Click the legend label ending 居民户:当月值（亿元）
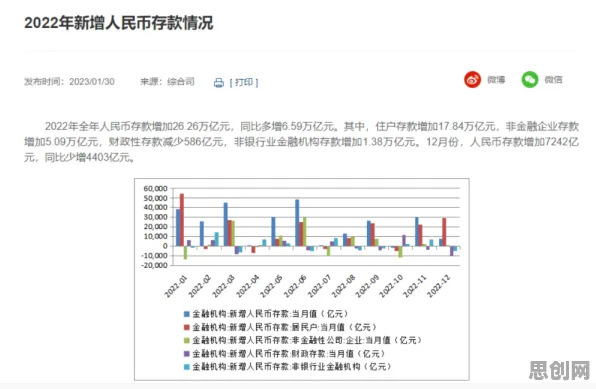Image resolution: width=596 pixels, height=389 pixels. [285, 327]
